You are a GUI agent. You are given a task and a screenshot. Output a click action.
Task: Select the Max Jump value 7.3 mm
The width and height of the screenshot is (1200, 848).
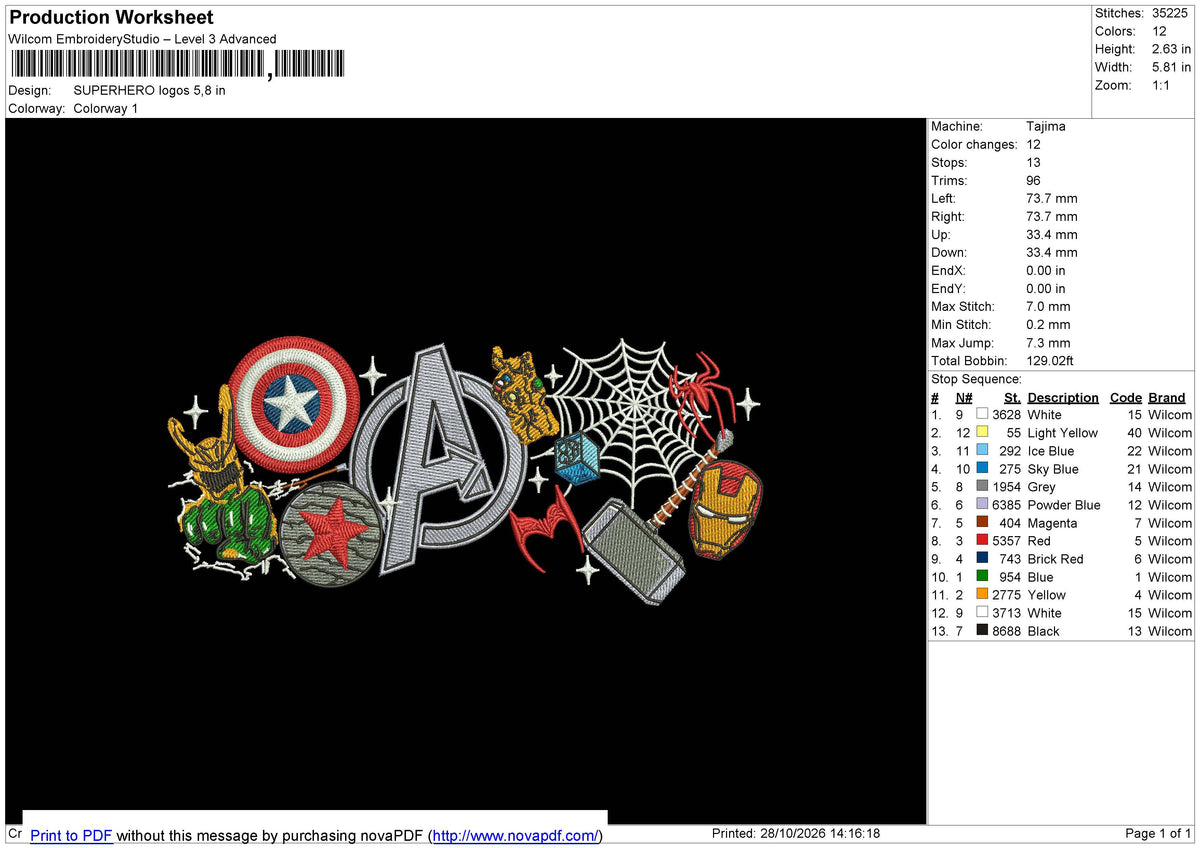pos(1048,342)
